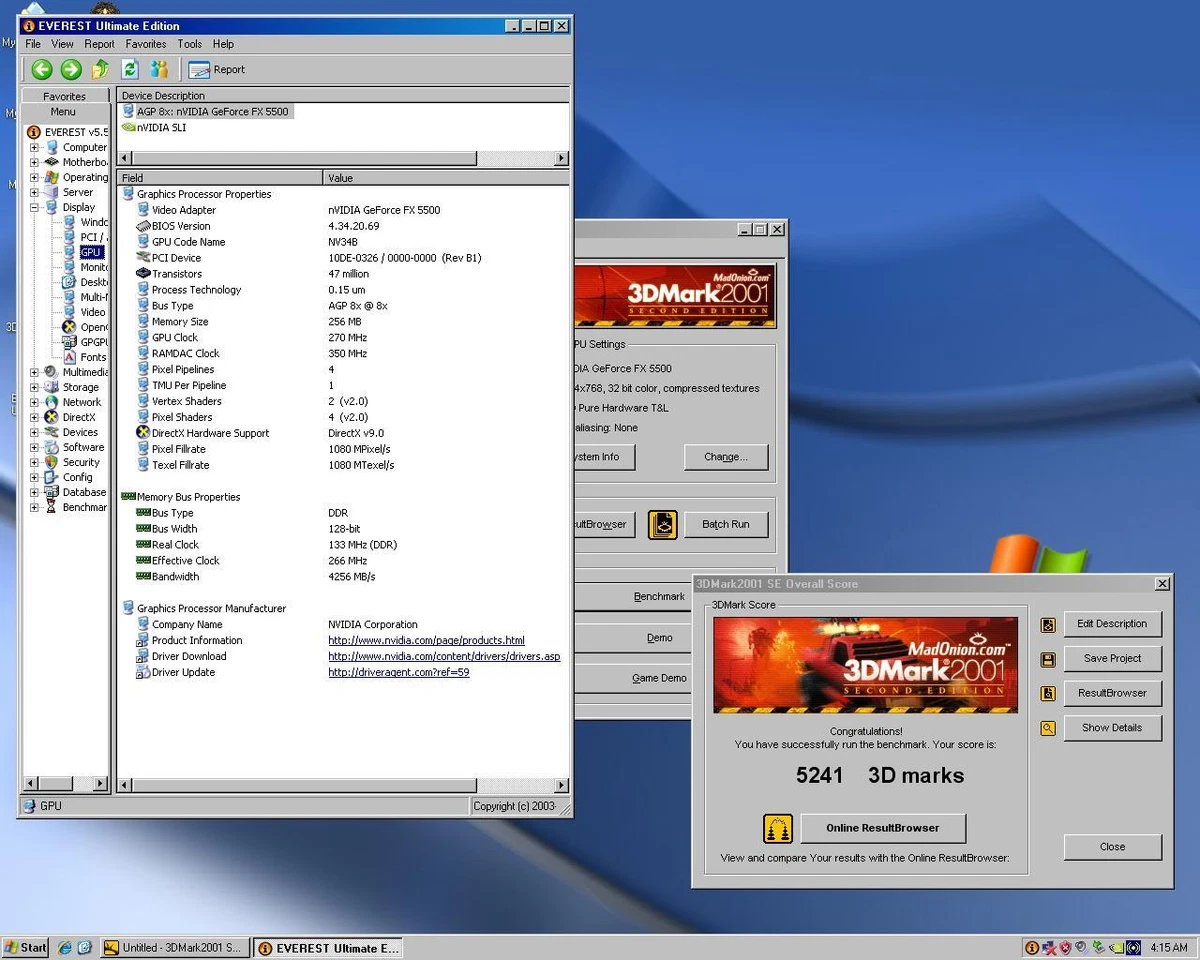Click the Benchmark button in 3DMark window
The width and height of the screenshot is (1200, 960).
659,597
